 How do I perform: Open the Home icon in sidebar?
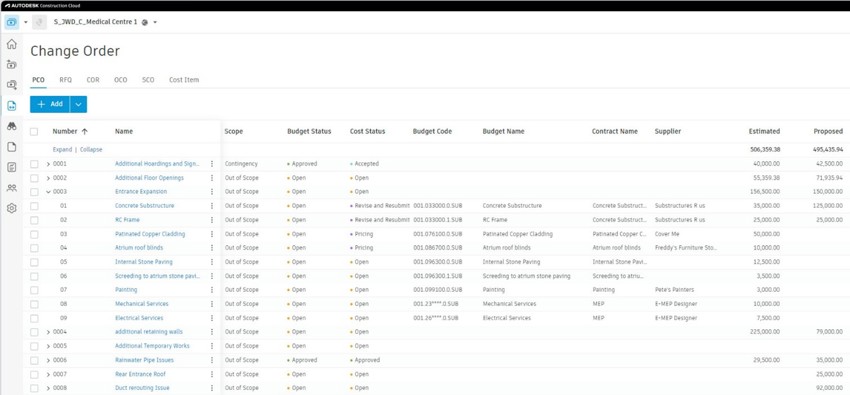coord(11,44)
